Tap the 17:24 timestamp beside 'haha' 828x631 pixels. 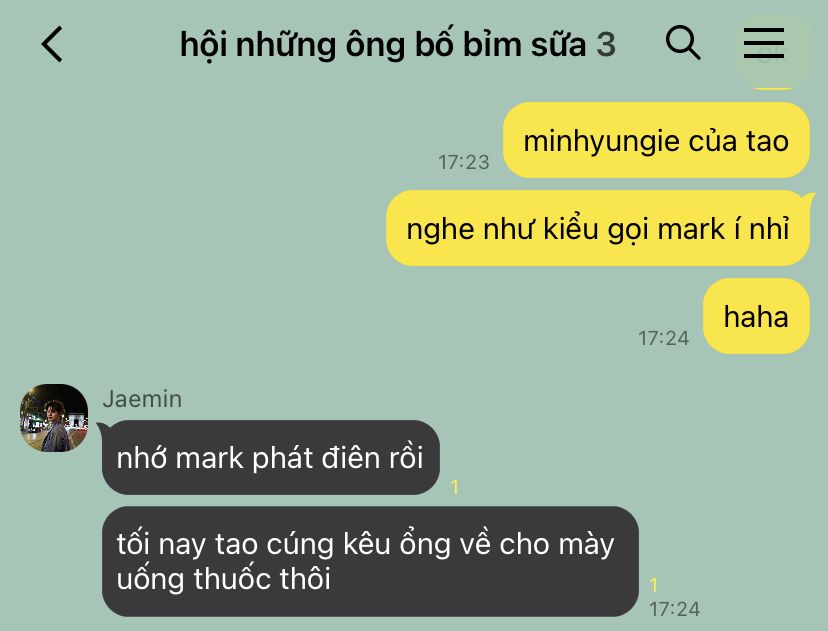coord(663,338)
